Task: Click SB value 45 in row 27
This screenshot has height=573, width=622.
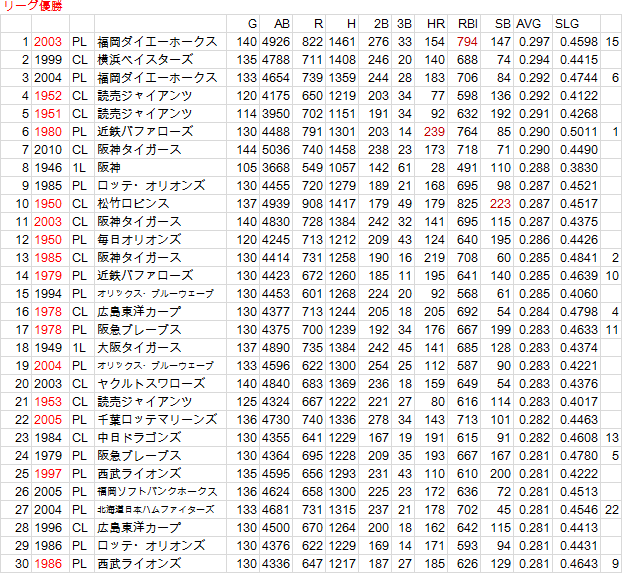Action: 504,510
